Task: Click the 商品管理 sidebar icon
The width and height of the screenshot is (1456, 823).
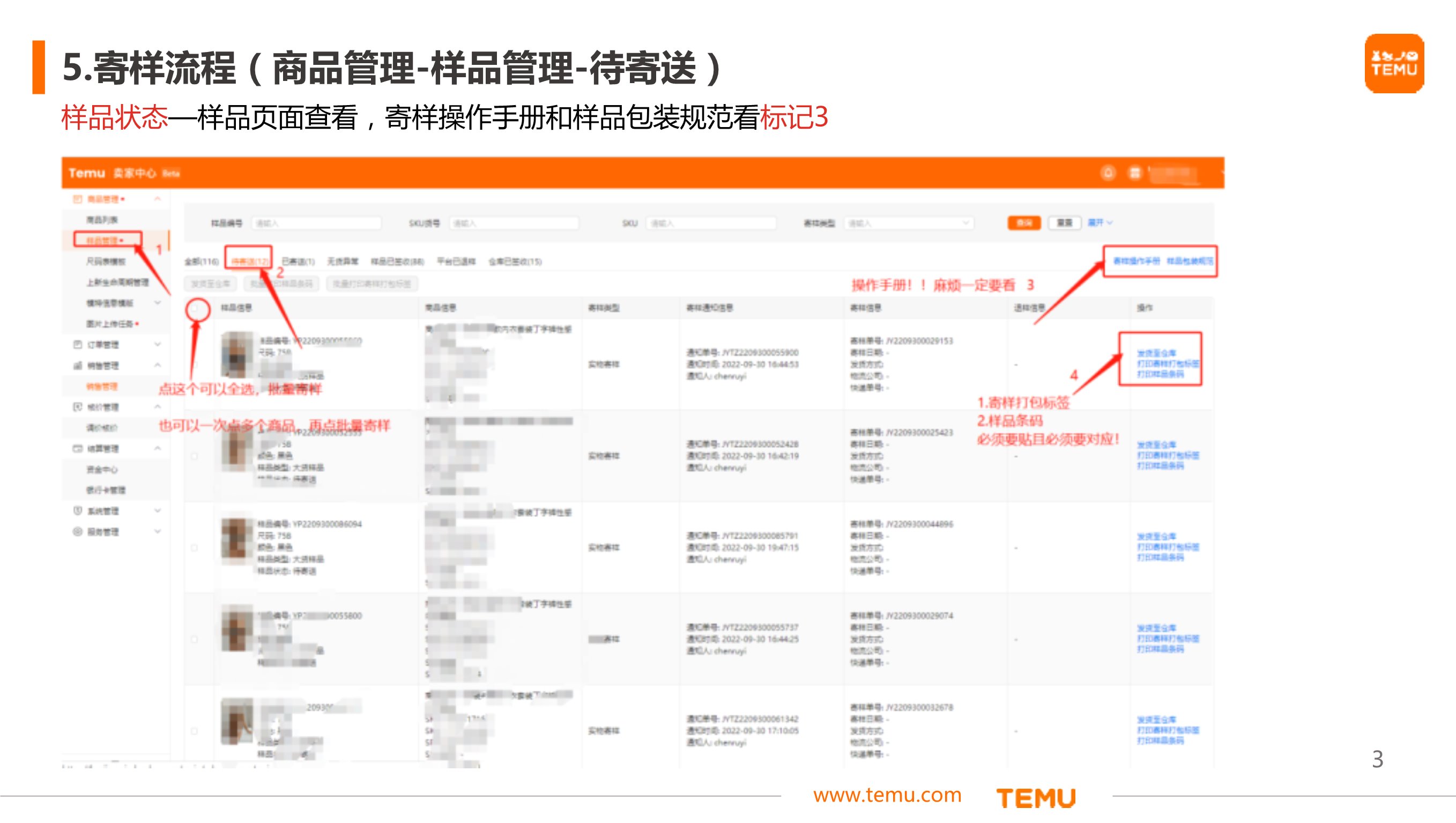Action: (77, 199)
